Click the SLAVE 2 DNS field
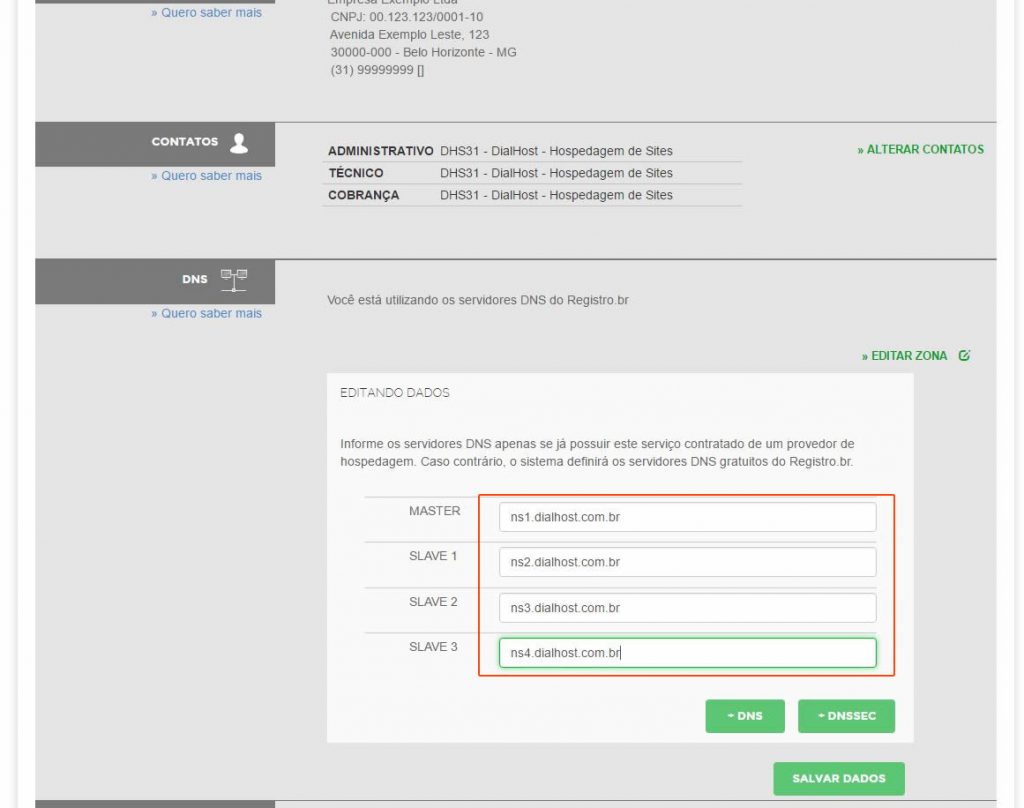Image resolution: width=1024 pixels, height=808 pixels. [687, 607]
